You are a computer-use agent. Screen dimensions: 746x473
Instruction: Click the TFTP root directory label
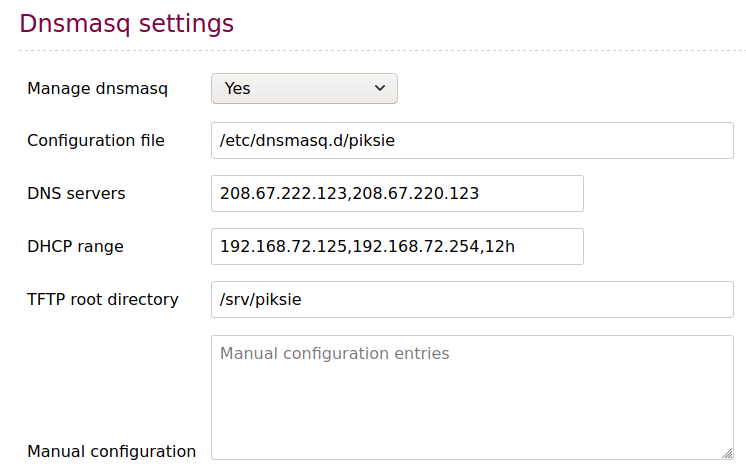click(x=103, y=300)
